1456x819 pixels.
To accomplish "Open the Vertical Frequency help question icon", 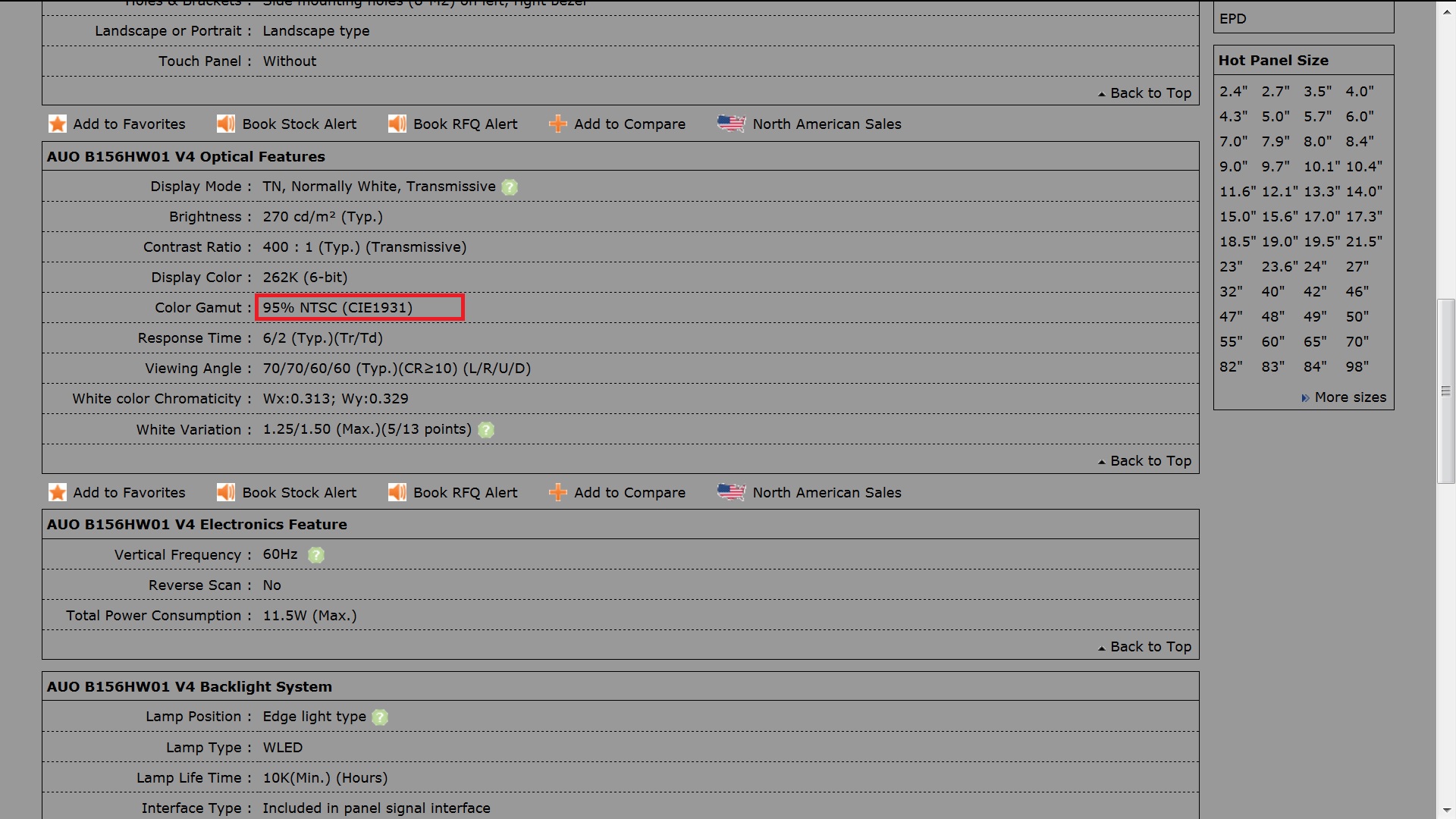I will tap(316, 555).
